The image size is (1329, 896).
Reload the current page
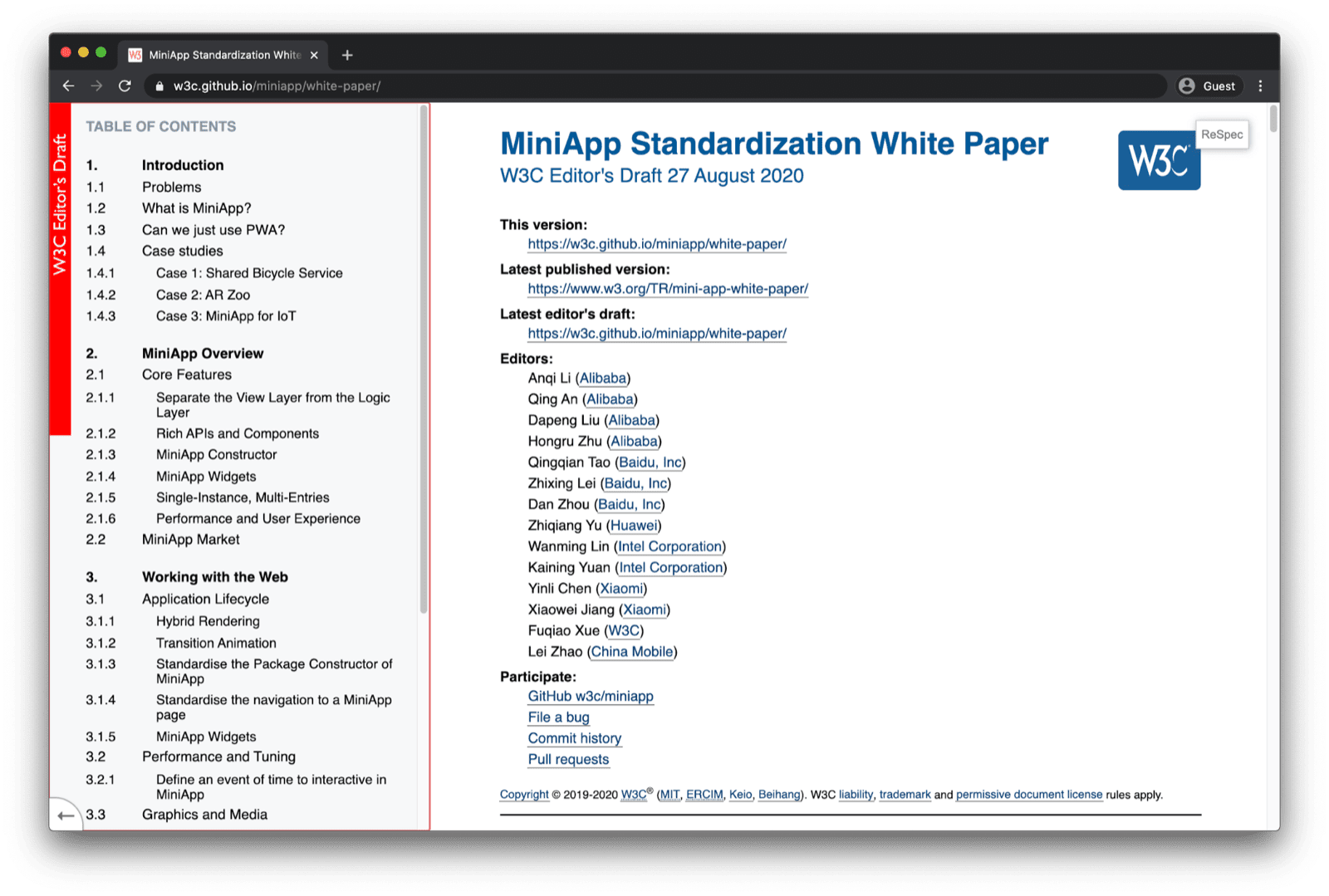click(125, 86)
